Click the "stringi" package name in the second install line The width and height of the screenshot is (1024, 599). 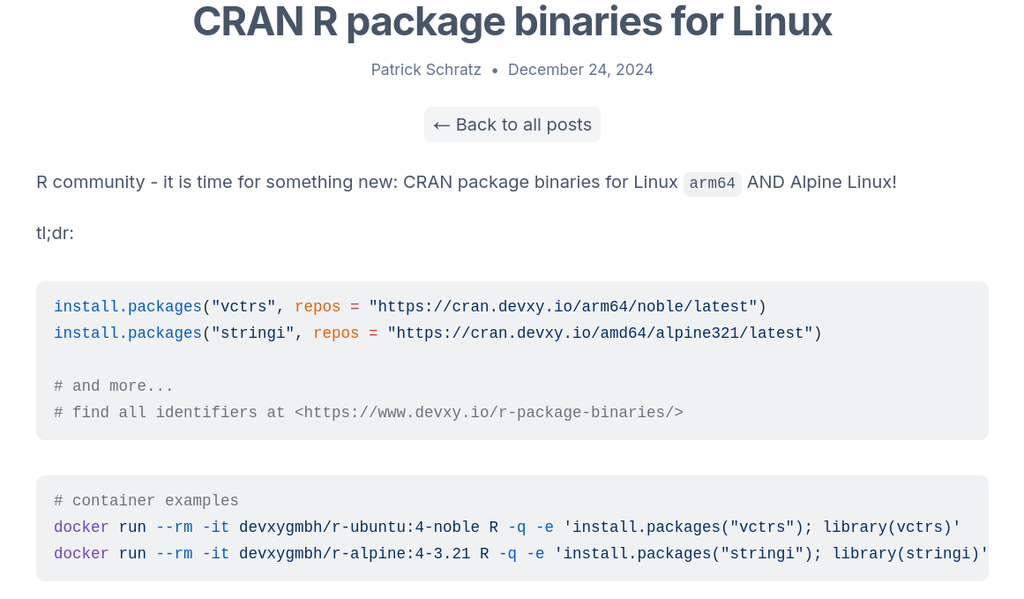tap(253, 333)
